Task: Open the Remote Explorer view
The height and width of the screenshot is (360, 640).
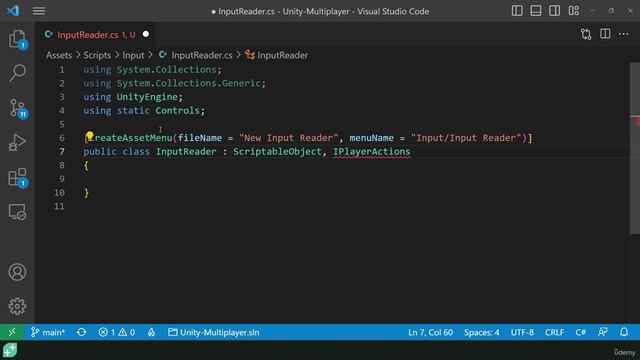Action: pos(17,212)
